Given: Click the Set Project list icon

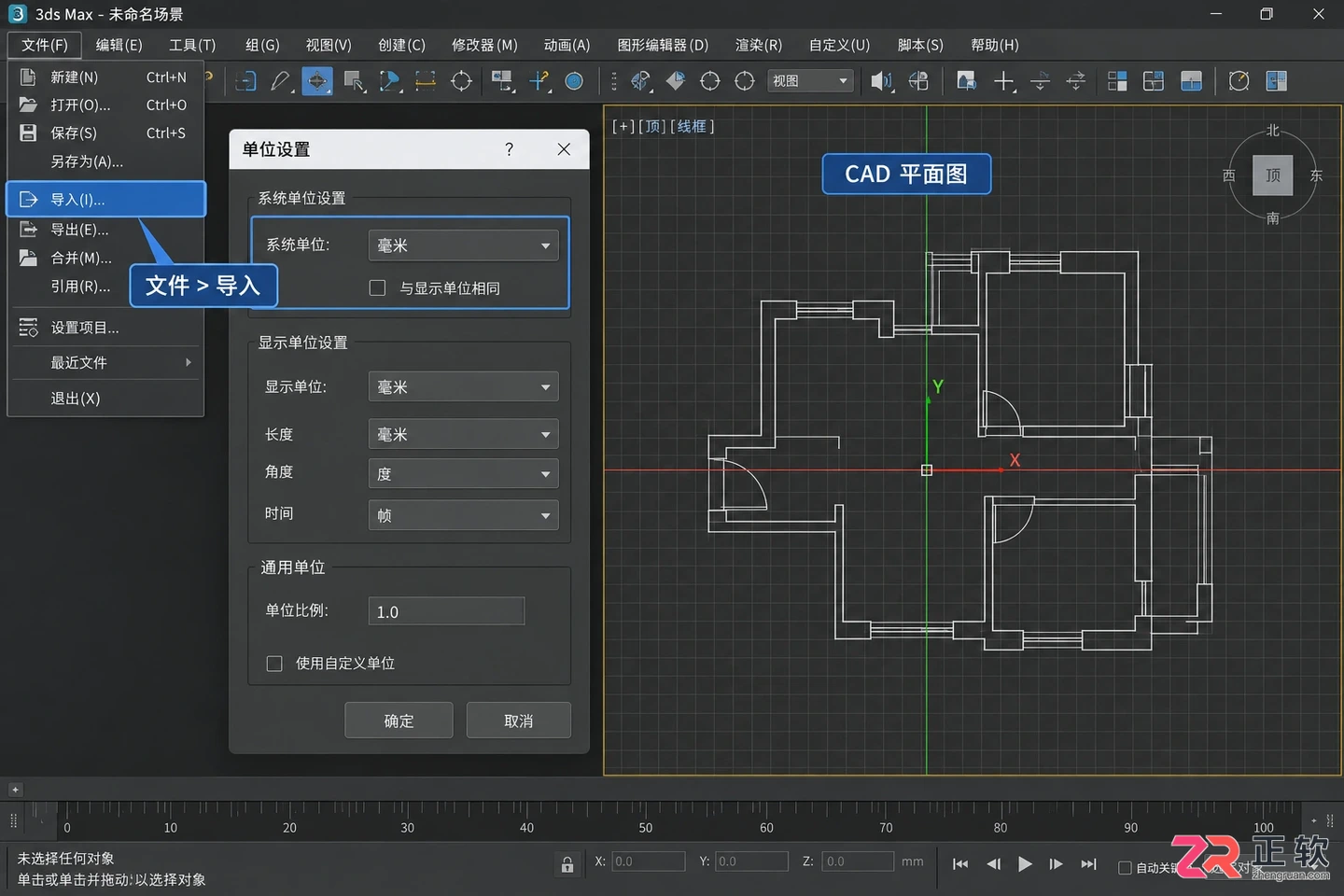Looking at the screenshot, I should click(x=28, y=328).
